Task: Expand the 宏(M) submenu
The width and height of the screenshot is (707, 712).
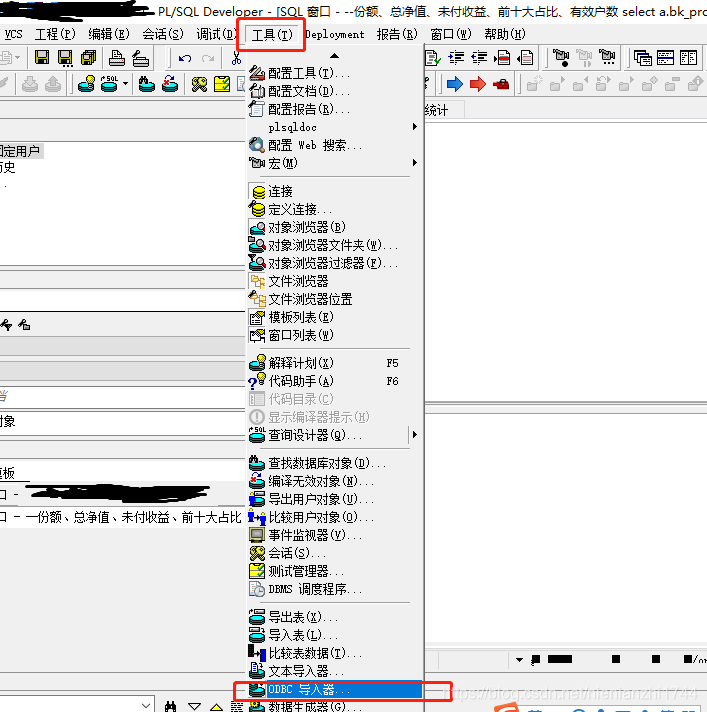Action: [335, 163]
